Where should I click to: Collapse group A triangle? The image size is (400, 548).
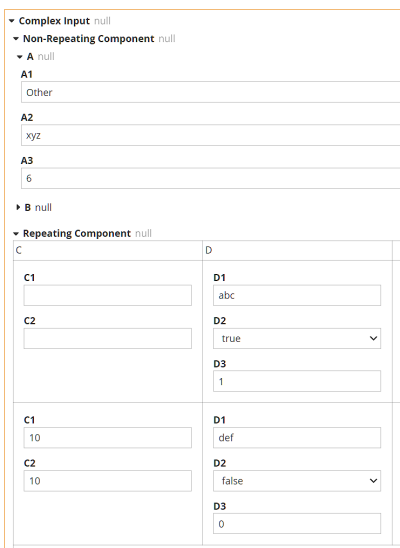coord(20,57)
